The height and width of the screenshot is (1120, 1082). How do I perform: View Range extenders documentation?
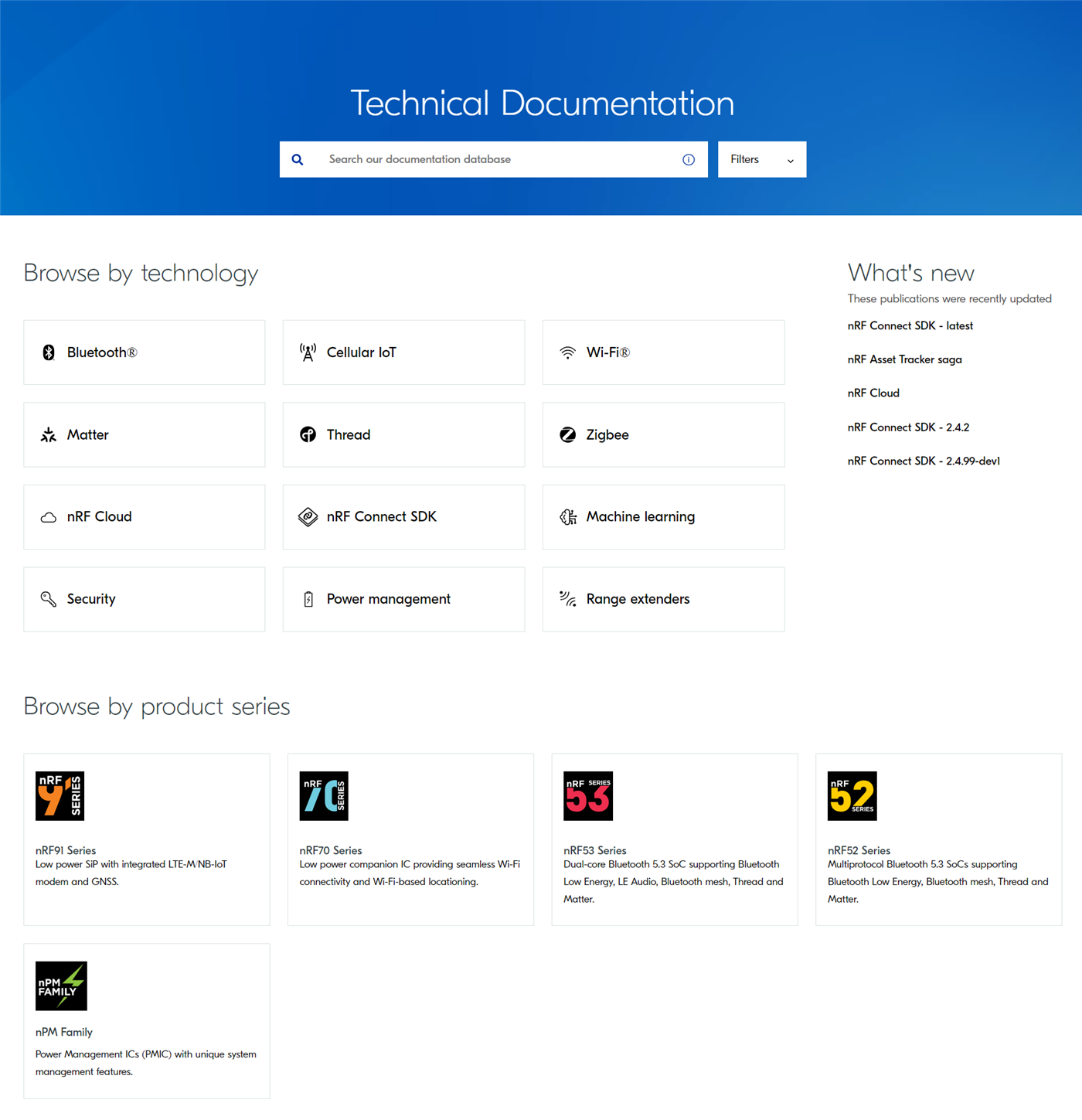click(x=663, y=599)
